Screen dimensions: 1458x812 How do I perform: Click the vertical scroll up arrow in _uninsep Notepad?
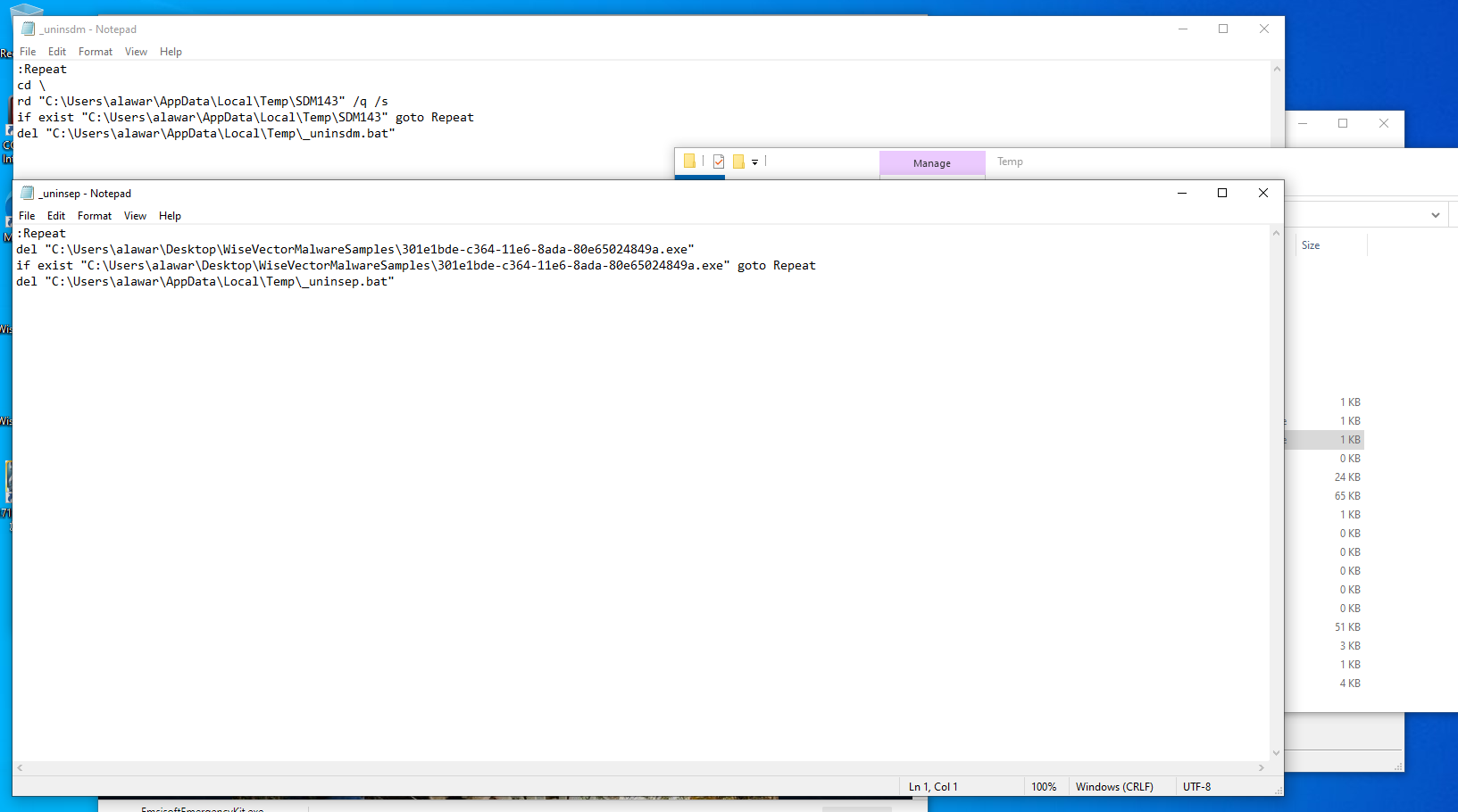pos(1277,233)
